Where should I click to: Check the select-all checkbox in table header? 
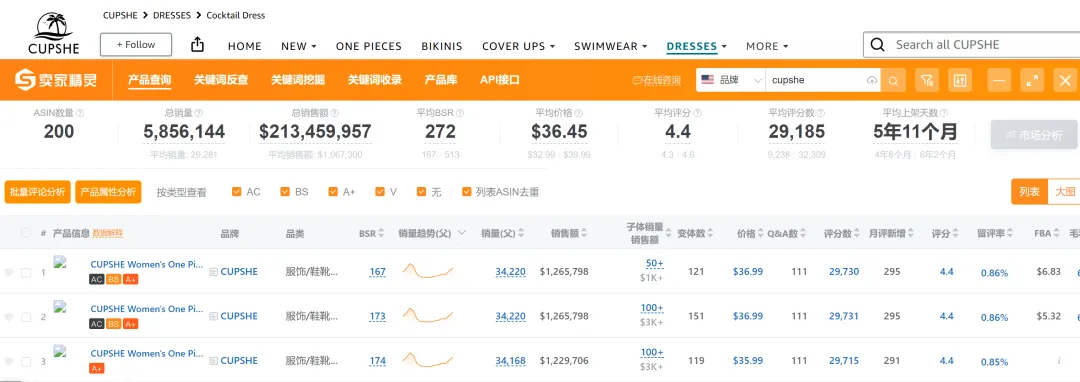coord(26,233)
